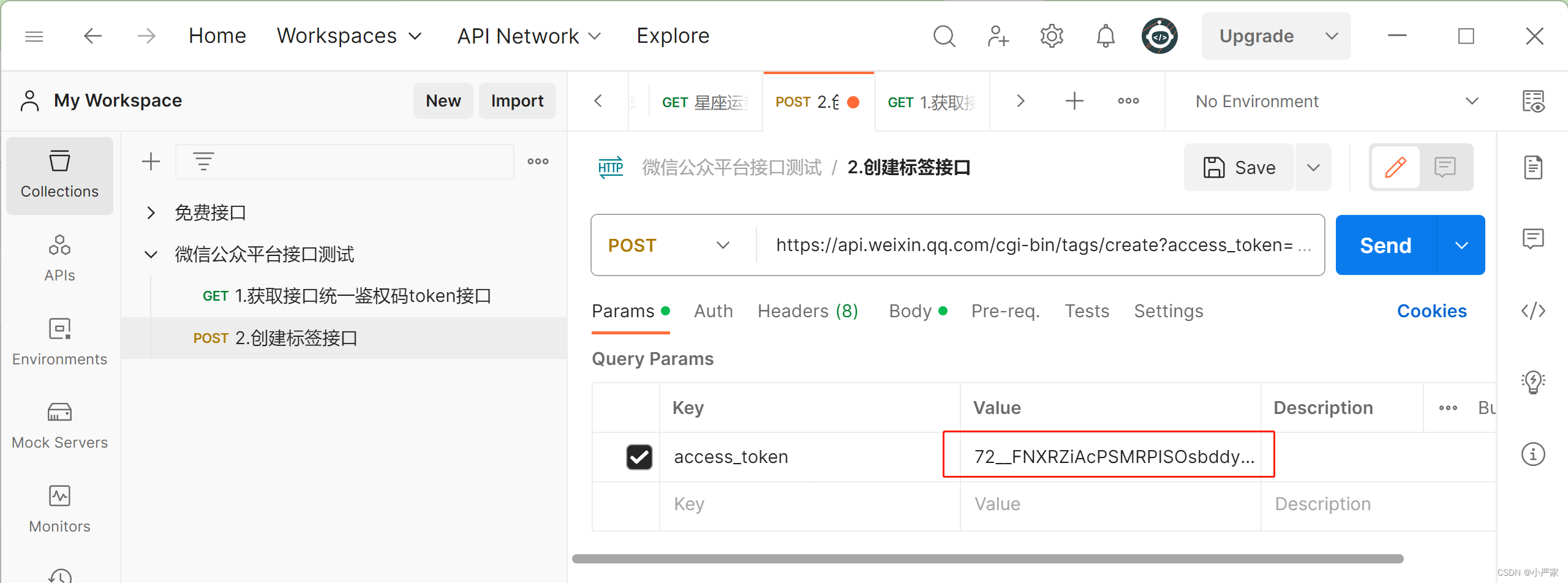Open the request info icon

pos(1533,454)
